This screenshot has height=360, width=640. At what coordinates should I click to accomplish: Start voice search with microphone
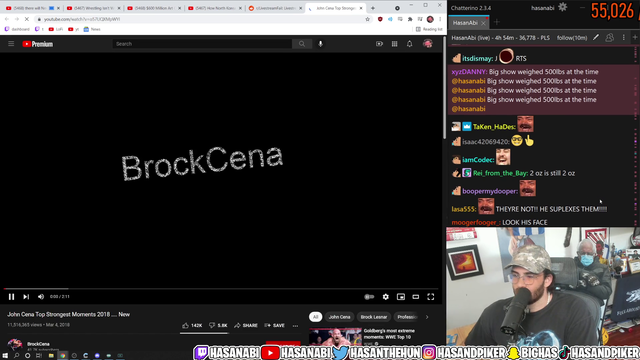pyautogui.click(x=320, y=44)
